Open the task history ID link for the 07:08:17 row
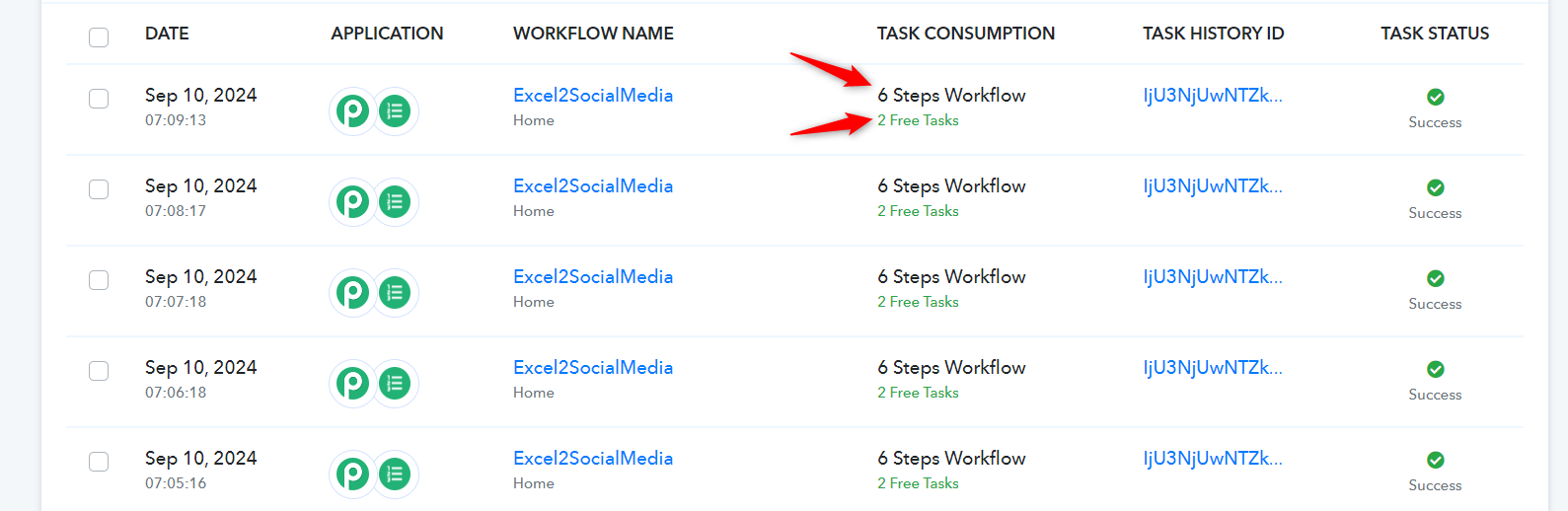1568x511 pixels. pyautogui.click(x=1213, y=186)
